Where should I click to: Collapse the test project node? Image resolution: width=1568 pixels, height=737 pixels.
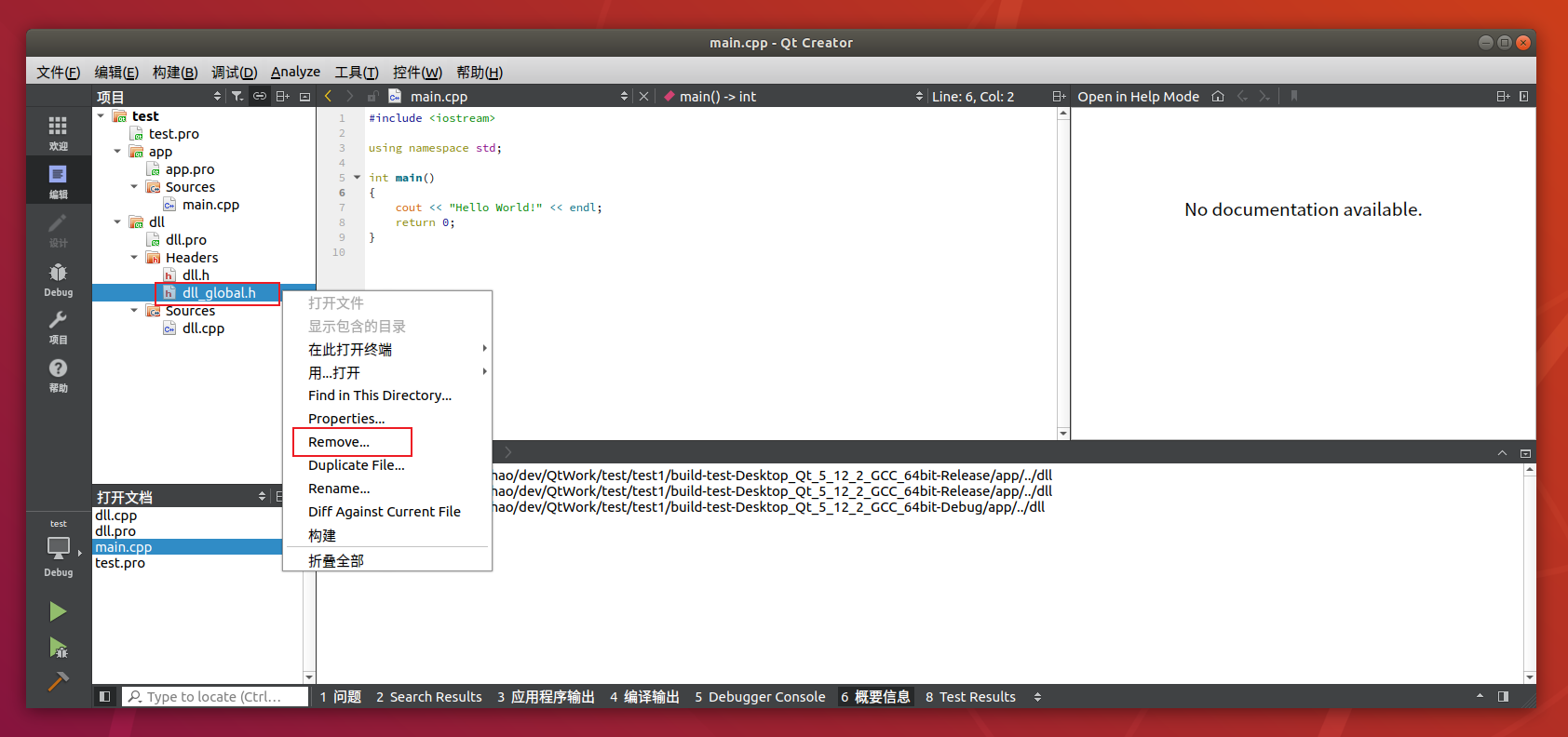coord(101,115)
